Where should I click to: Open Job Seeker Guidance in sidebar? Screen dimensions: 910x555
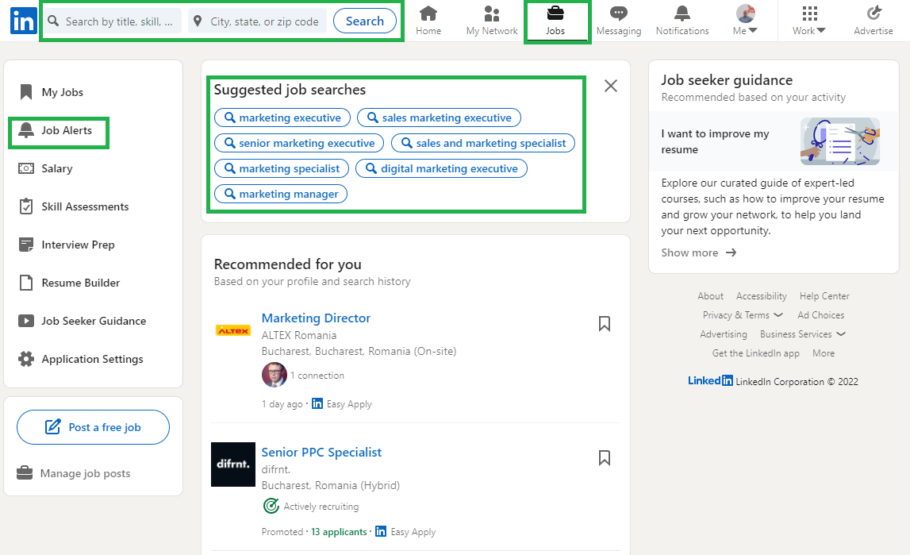coord(82,321)
